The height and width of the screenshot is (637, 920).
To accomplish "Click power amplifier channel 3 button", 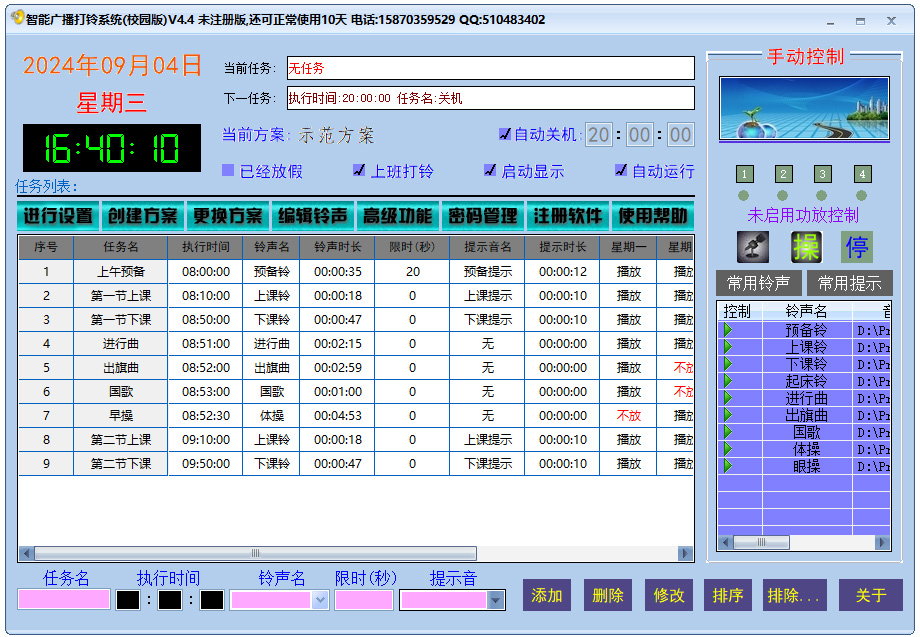I will click(822, 173).
